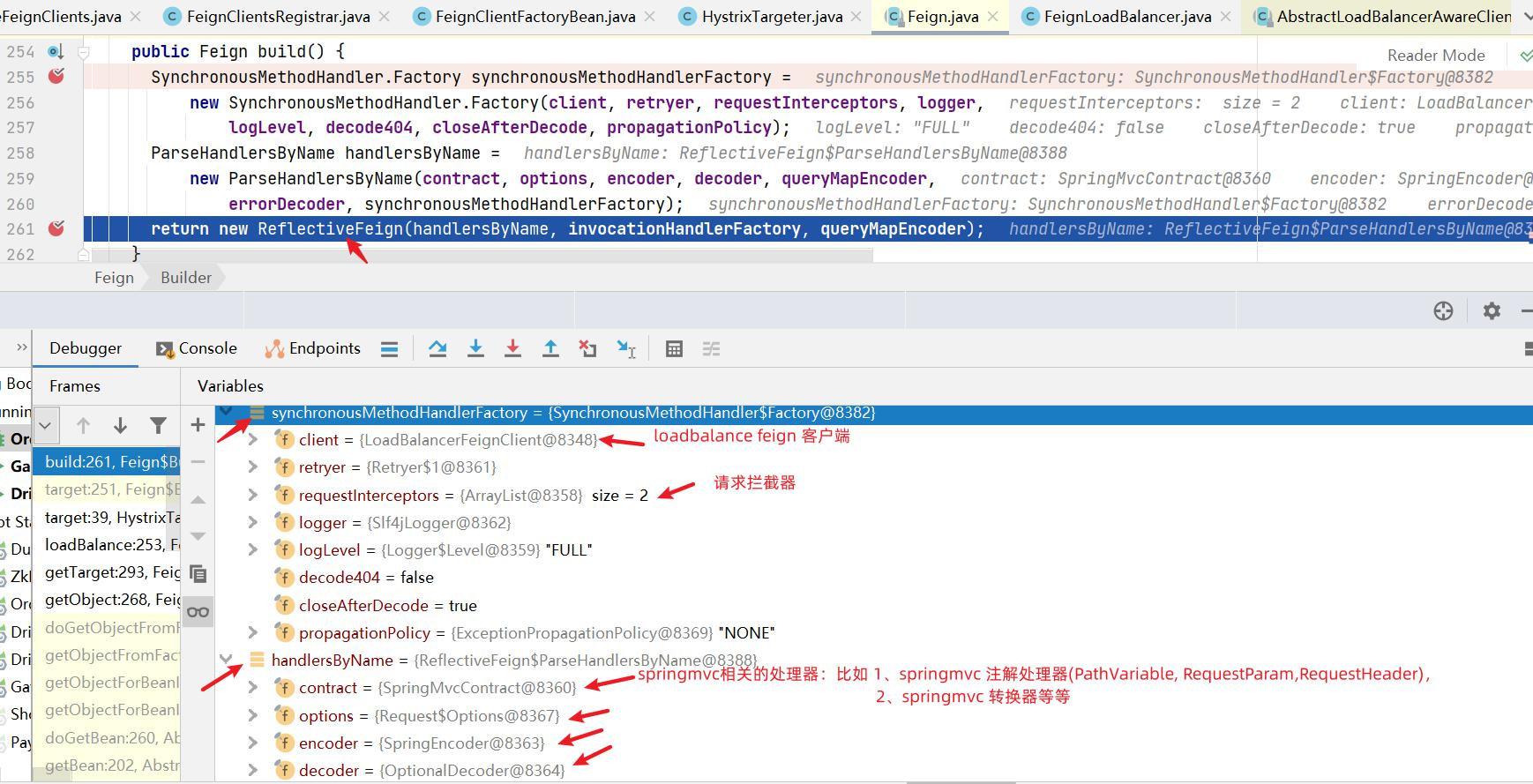This screenshot has width=1533, height=784.
Task: Close the Feign.java editor tab
Action: click(x=993, y=17)
